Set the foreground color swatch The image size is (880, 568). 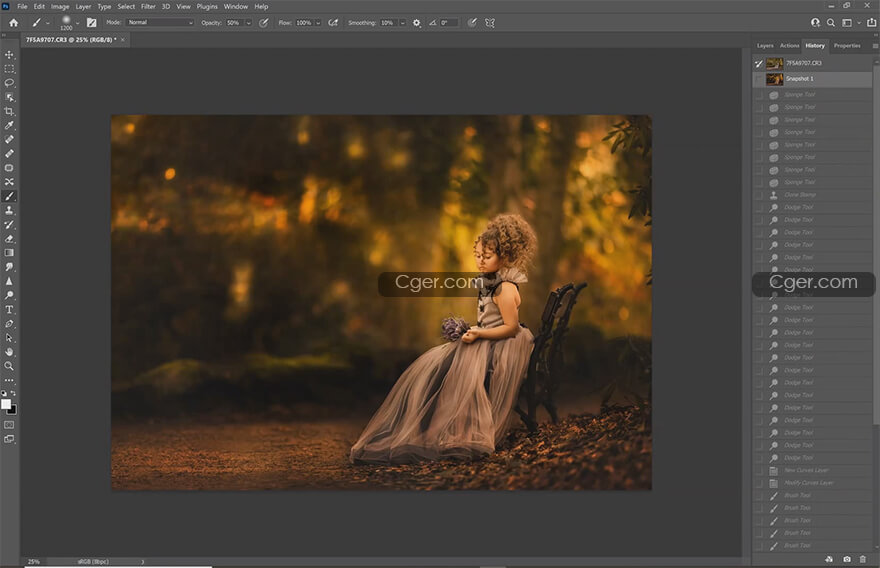tap(6, 404)
